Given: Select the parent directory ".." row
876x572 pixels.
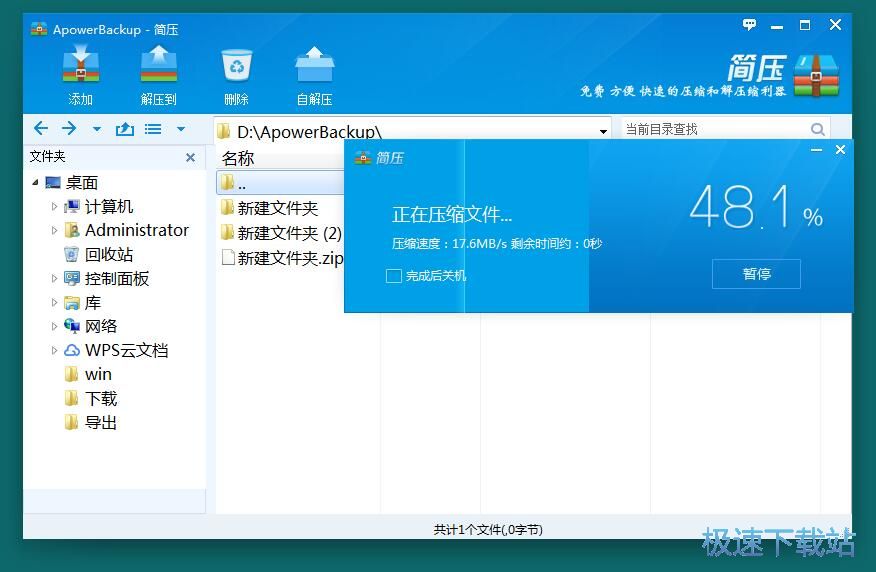Looking at the screenshot, I should click(x=280, y=182).
